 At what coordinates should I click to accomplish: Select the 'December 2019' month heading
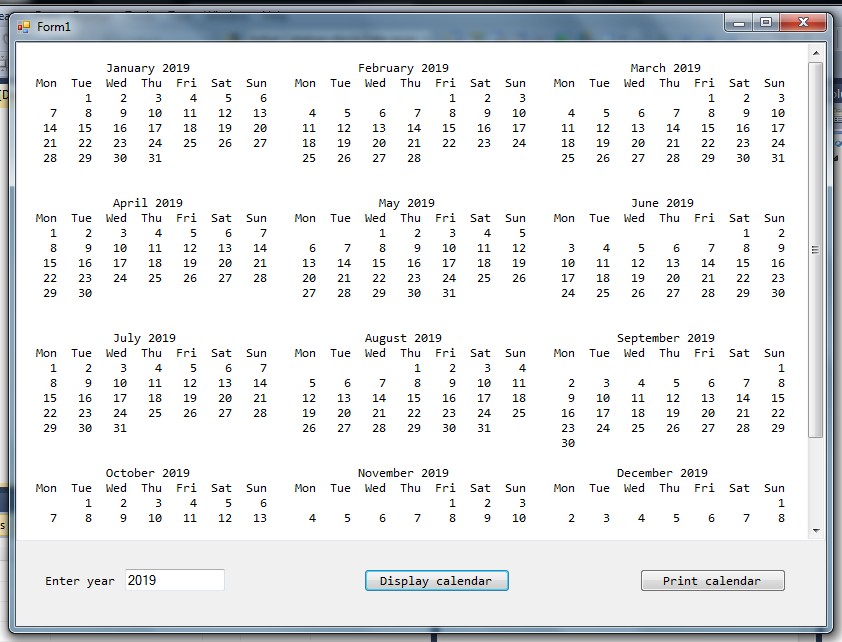point(662,473)
